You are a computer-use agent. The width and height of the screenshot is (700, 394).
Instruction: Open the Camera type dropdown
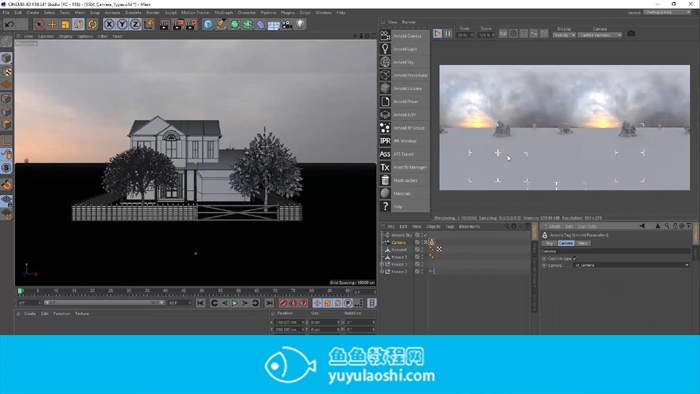(x=631, y=265)
